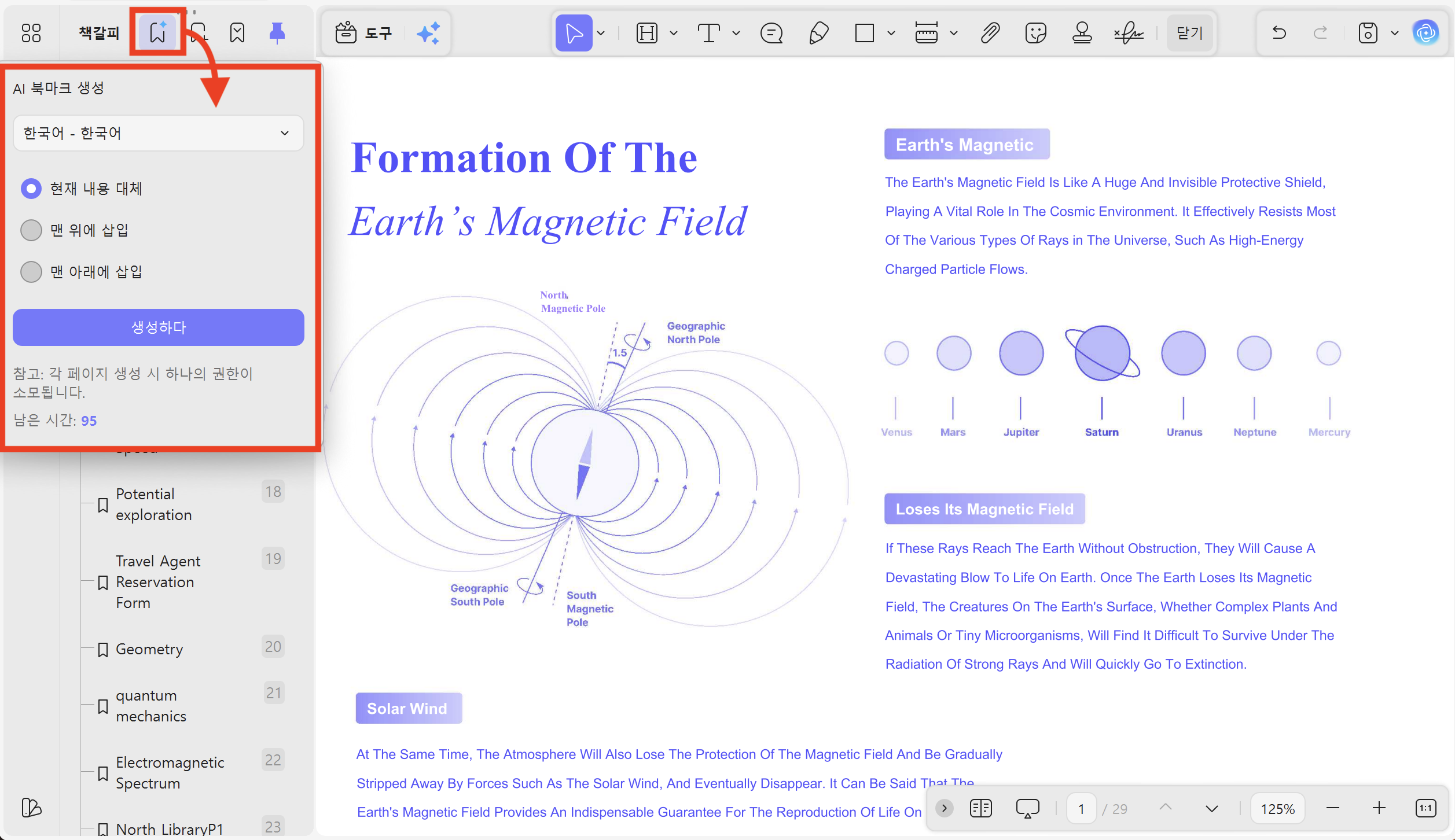Screen dimensions: 1455x840
Task: Click the AI bookmark generation icon
Action: (157, 32)
